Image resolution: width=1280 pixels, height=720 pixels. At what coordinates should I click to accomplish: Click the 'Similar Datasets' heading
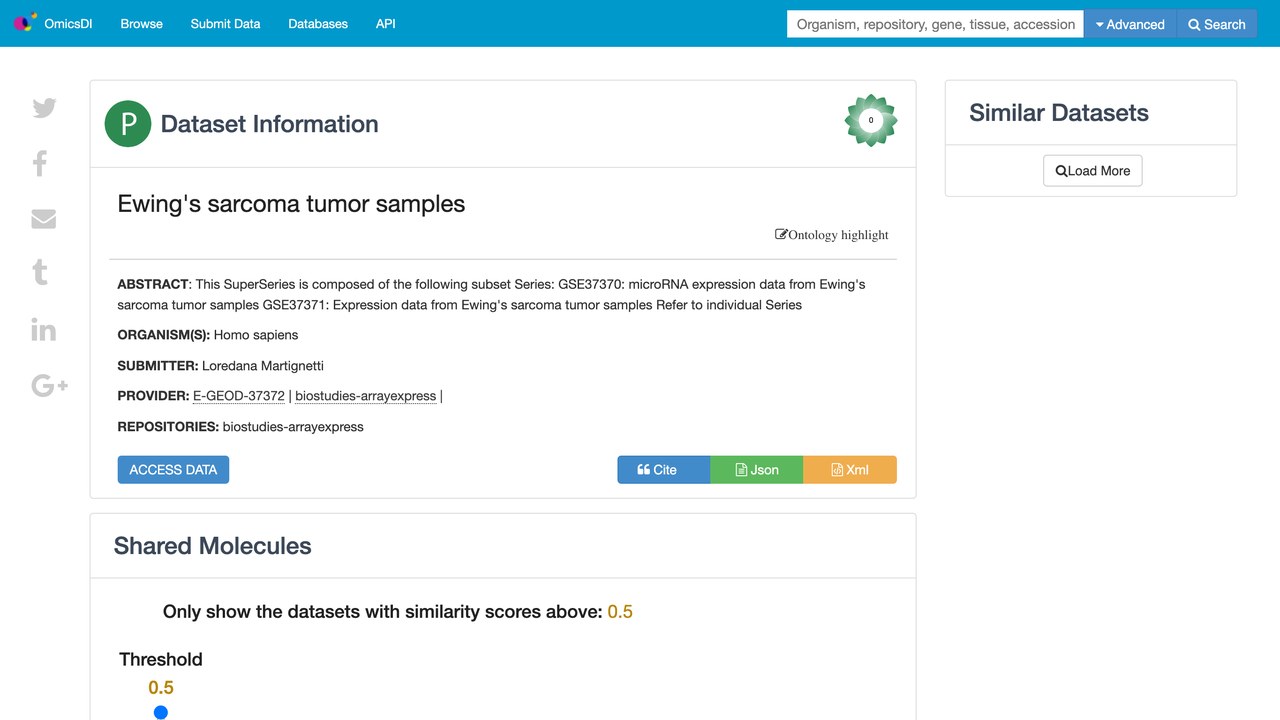point(1059,113)
